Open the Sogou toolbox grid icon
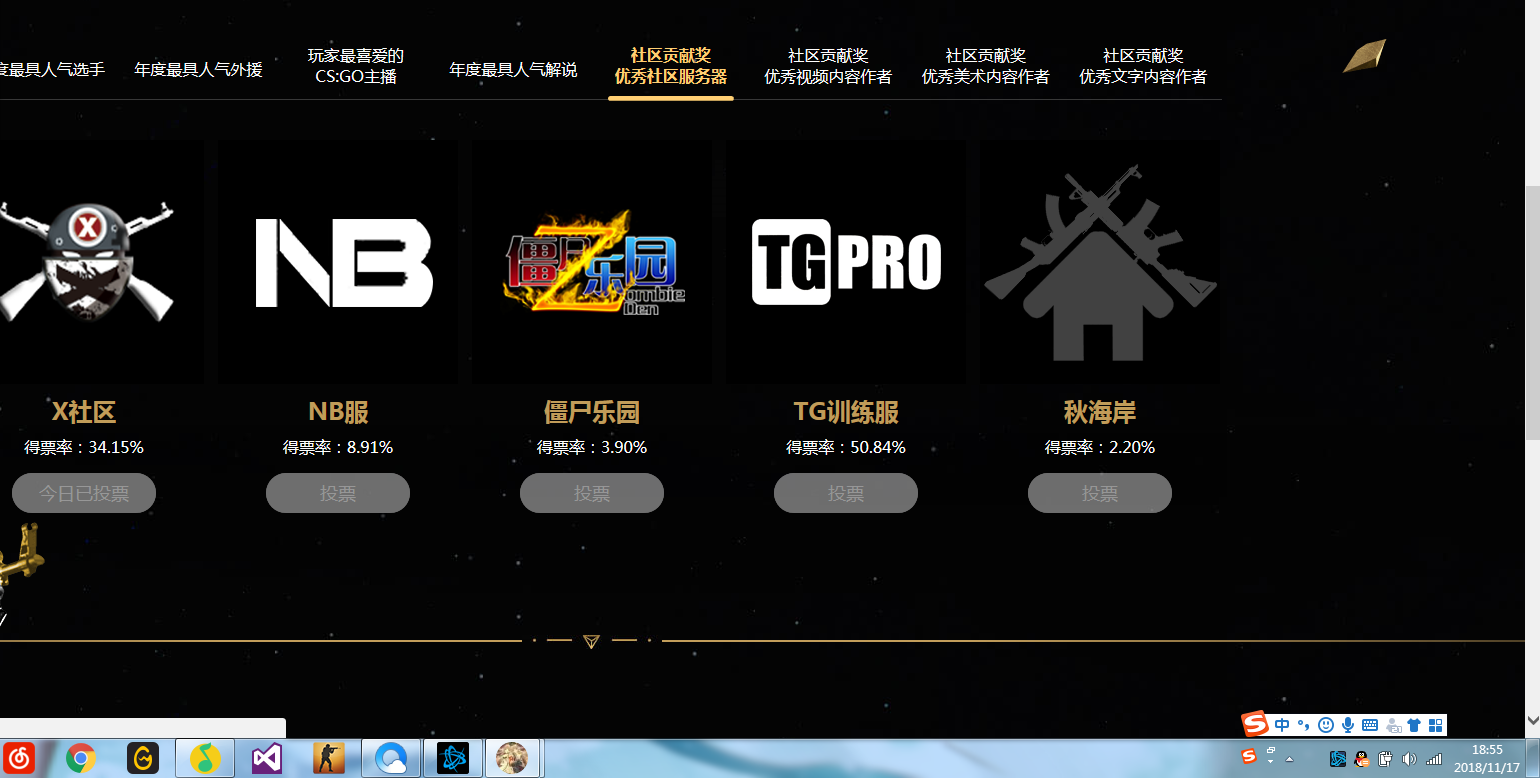The image size is (1540, 778). pyautogui.click(x=1435, y=725)
